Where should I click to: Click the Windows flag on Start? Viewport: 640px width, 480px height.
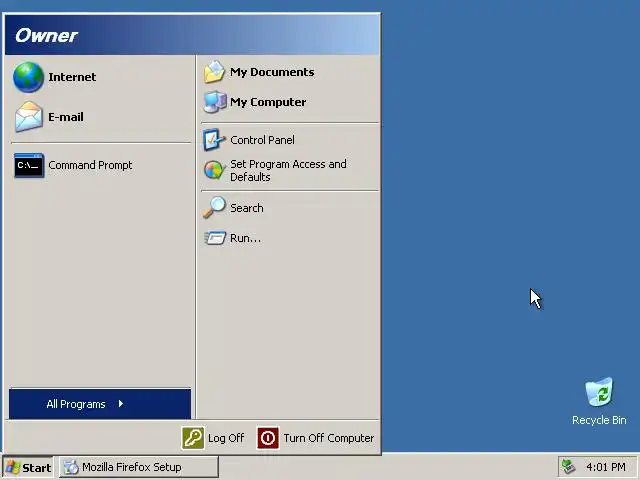coord(13,467)
